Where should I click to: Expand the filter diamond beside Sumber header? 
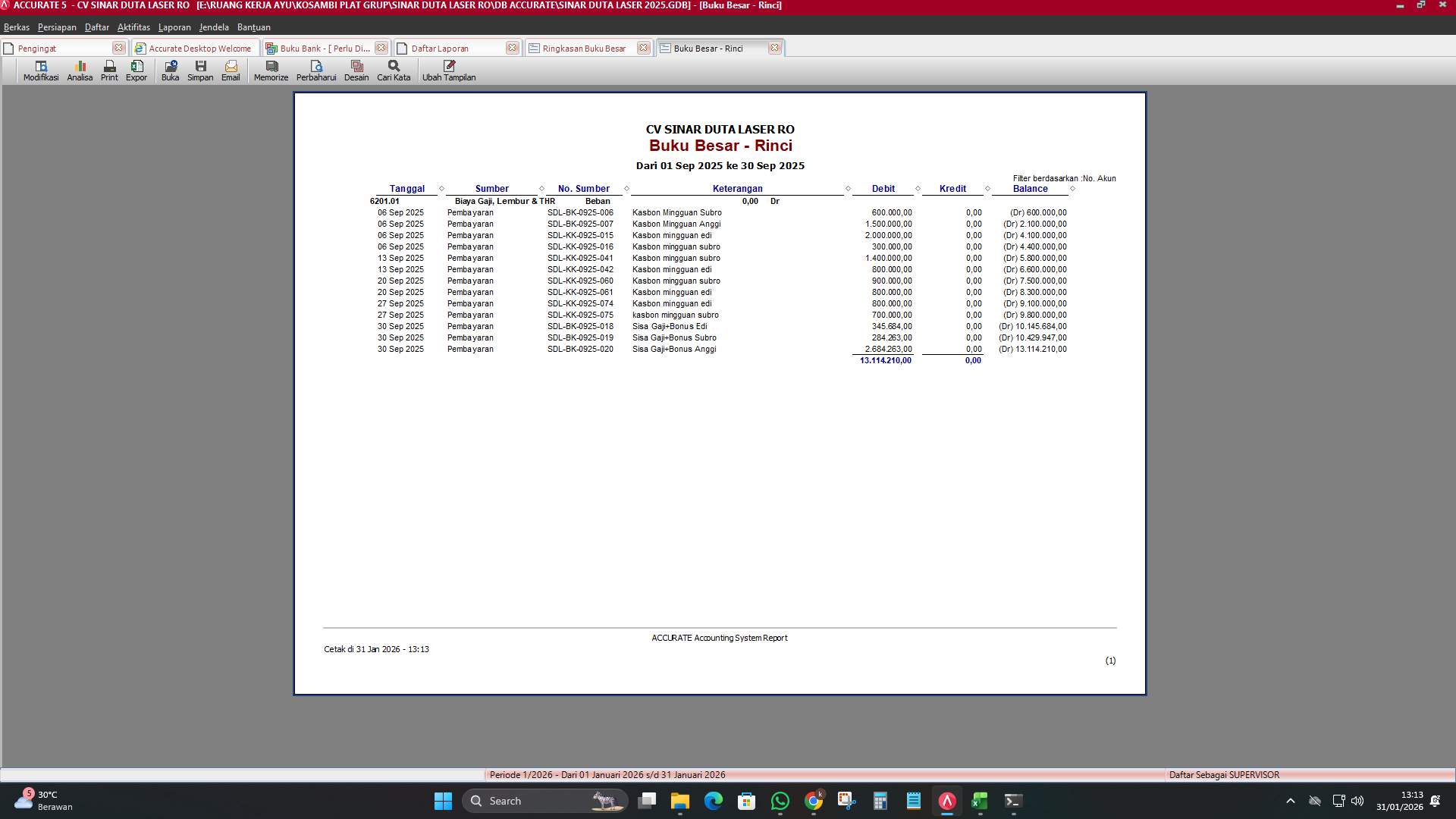tap(541, 188)
